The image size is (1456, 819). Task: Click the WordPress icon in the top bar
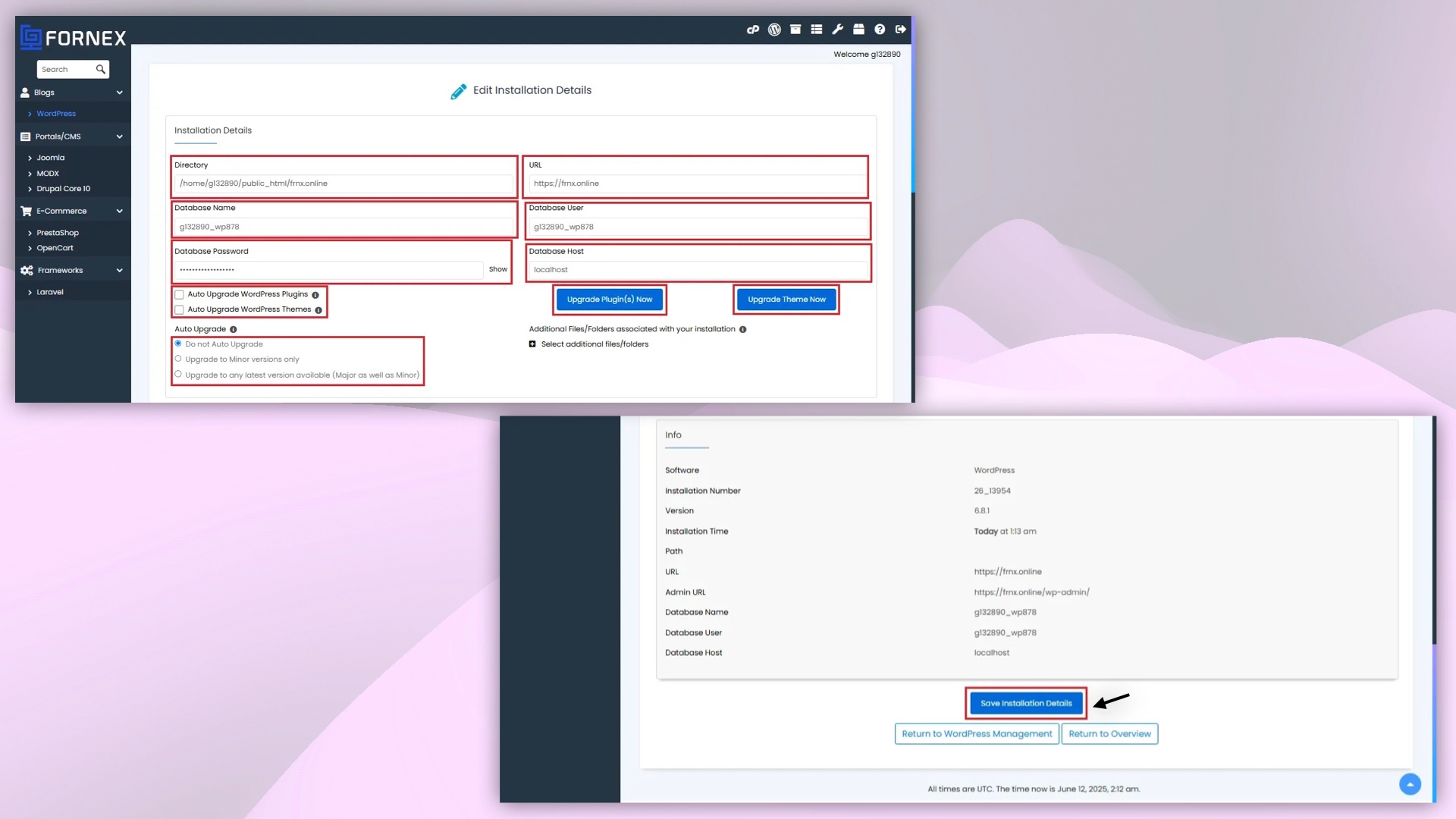(774, 30)
